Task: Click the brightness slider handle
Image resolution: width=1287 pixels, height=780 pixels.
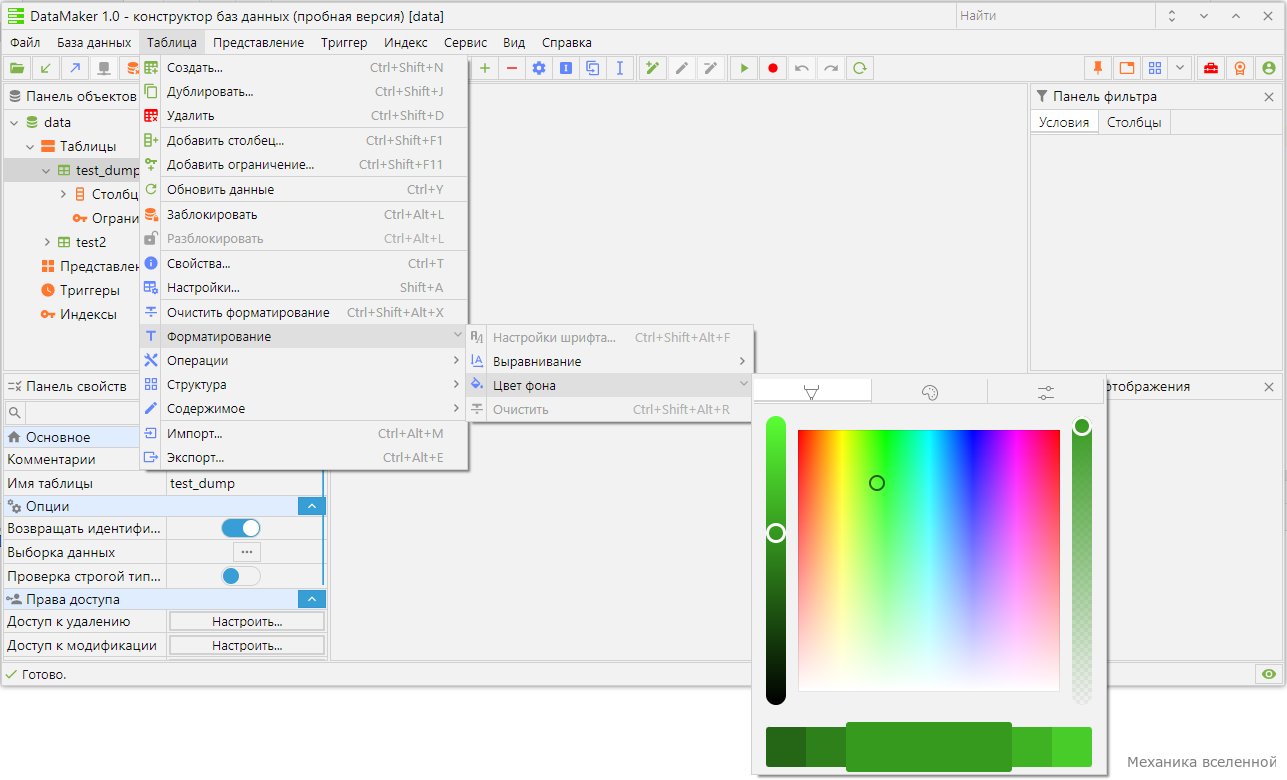Action: (776, 533)
